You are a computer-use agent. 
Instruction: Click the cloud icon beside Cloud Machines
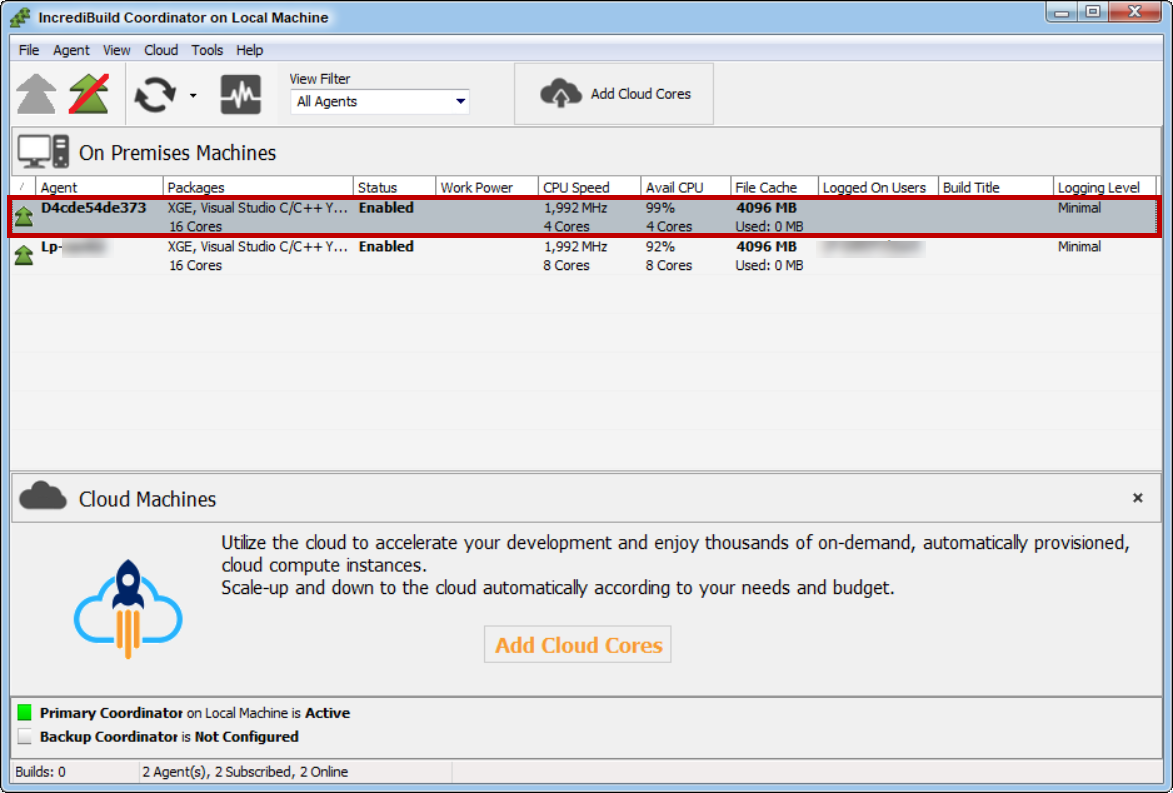pos(43,497)
